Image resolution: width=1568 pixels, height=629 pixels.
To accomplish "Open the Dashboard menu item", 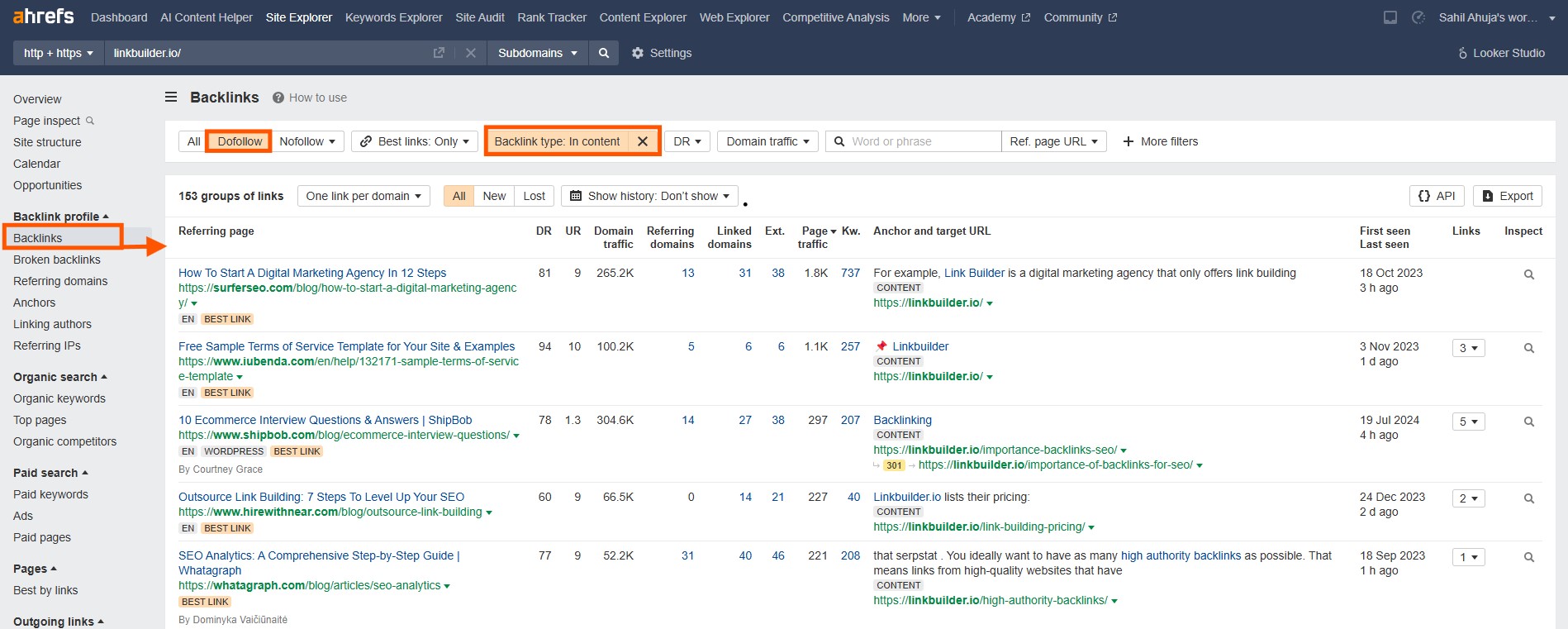I will pos(119,17).
